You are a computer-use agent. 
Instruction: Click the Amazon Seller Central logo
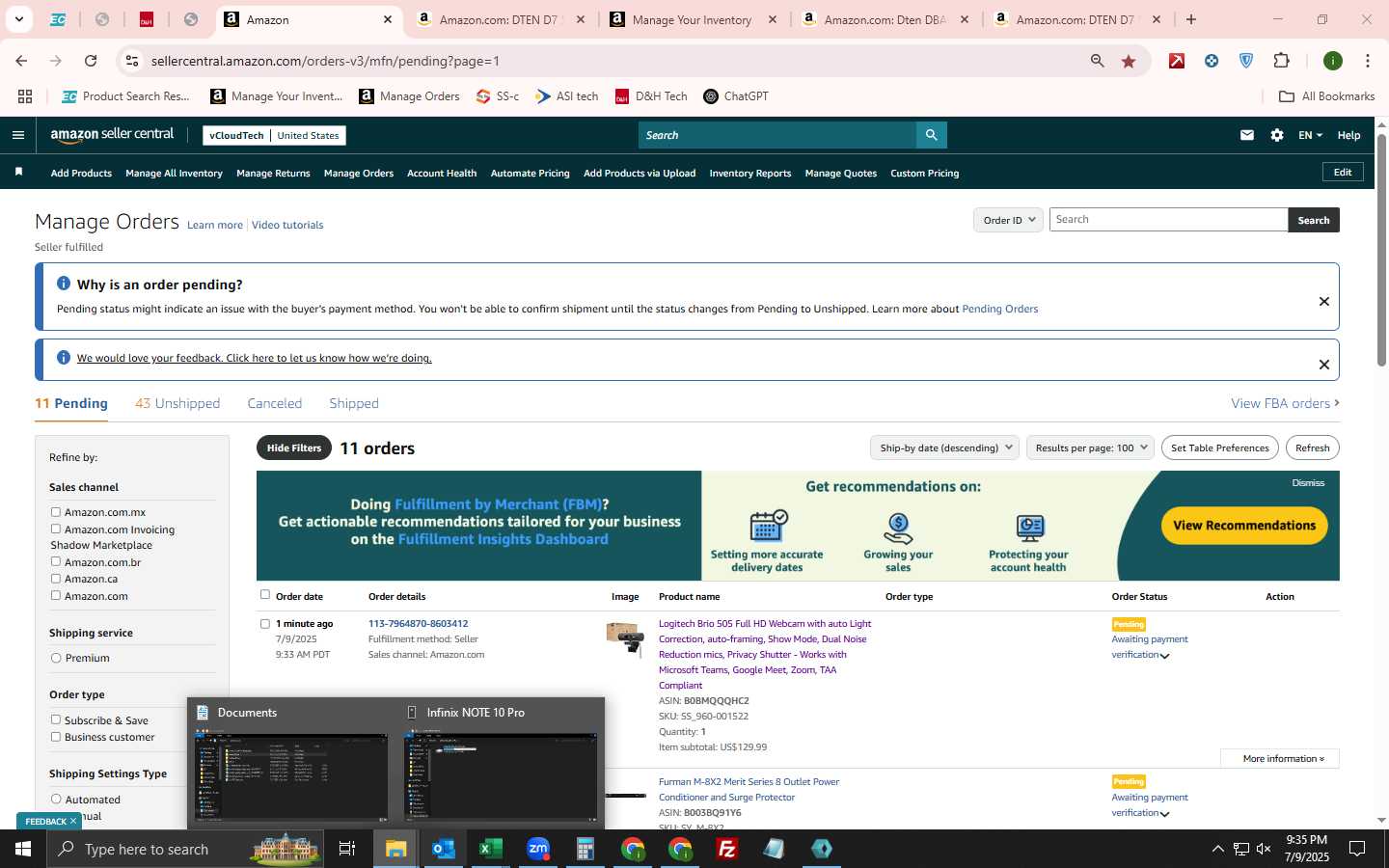click(112, 135)
